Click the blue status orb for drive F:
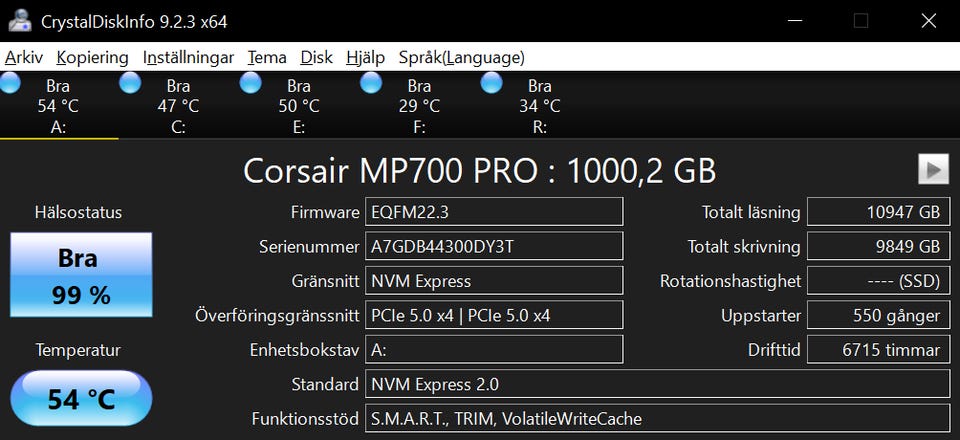Screen dimensions: 960x440 click(x=371, y=83)
